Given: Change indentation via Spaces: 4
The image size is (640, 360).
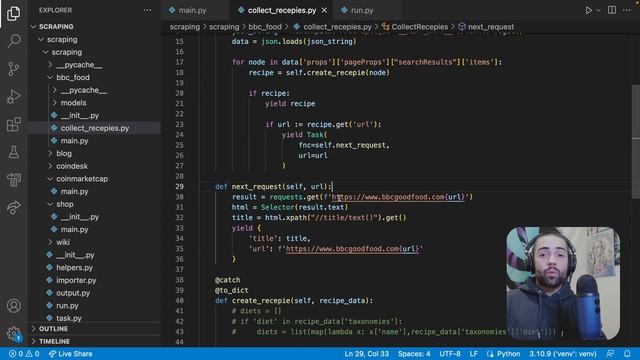Looking at the screenshot, I should (414, 354).
